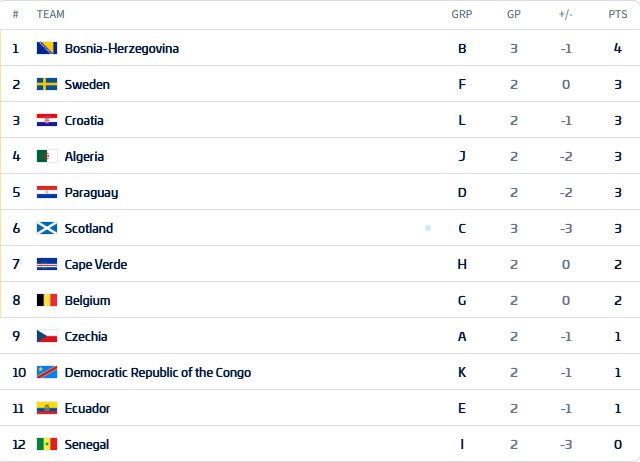Sort by GRP column header
Image resolution: width=640 pixels, height=462 pixels.
point(462,14)
